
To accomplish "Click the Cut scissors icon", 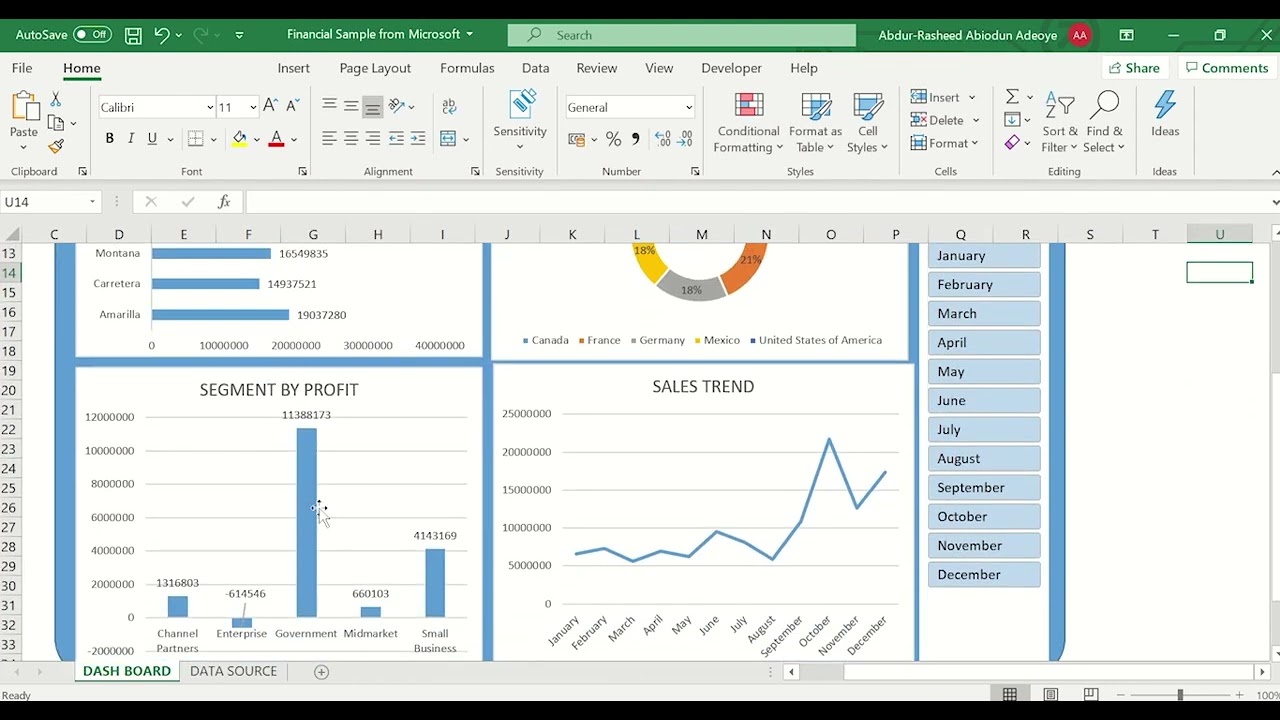I will coord(56,99).
